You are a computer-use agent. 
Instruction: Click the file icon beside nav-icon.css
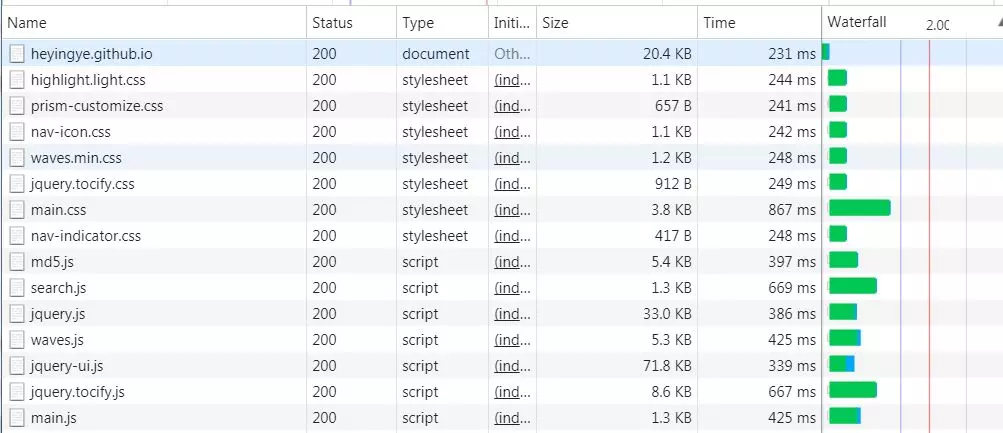pyautogui.click(x=17, y=132)
